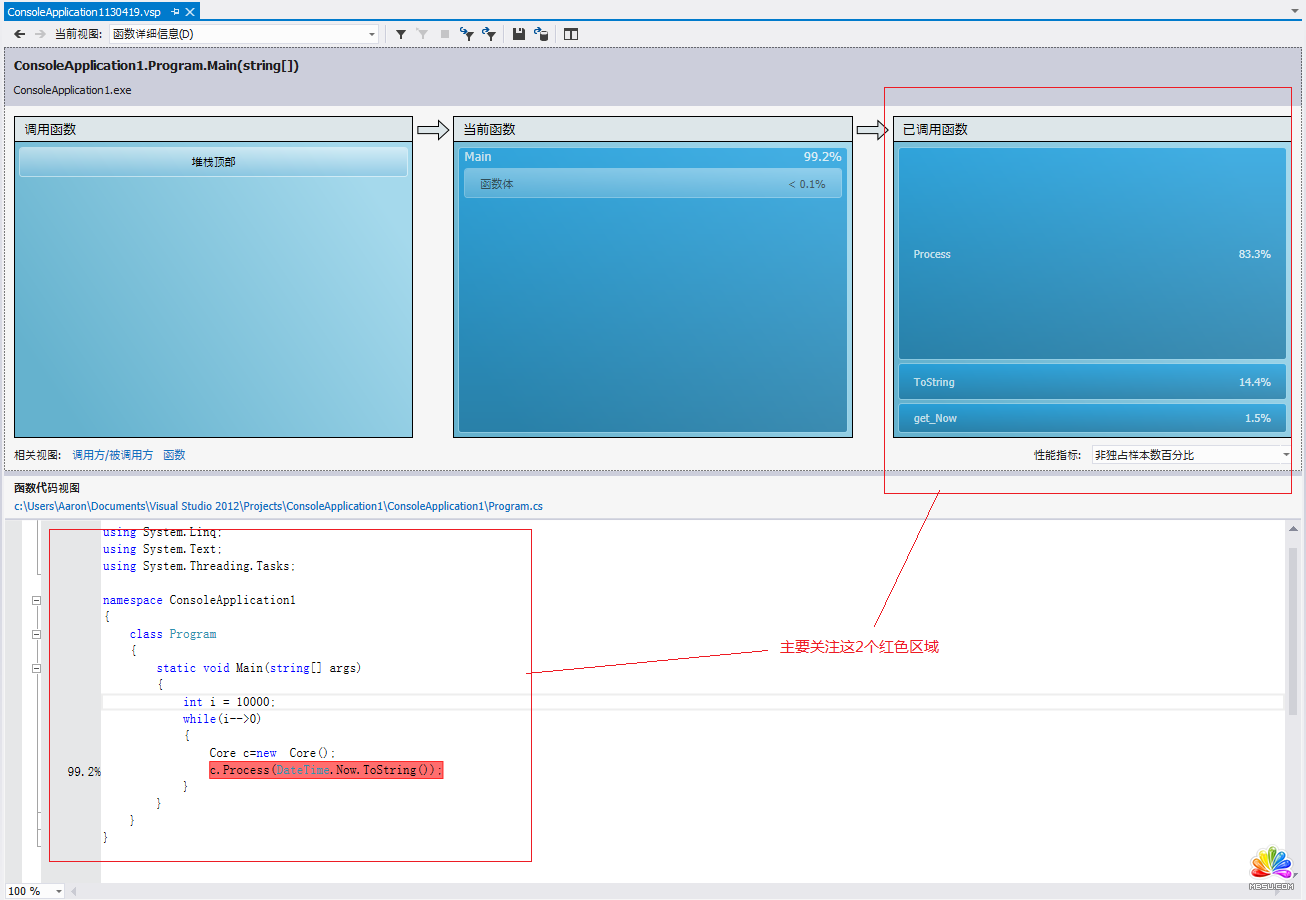Click the back navigation arrow in toolbar

tap(19, 34)
